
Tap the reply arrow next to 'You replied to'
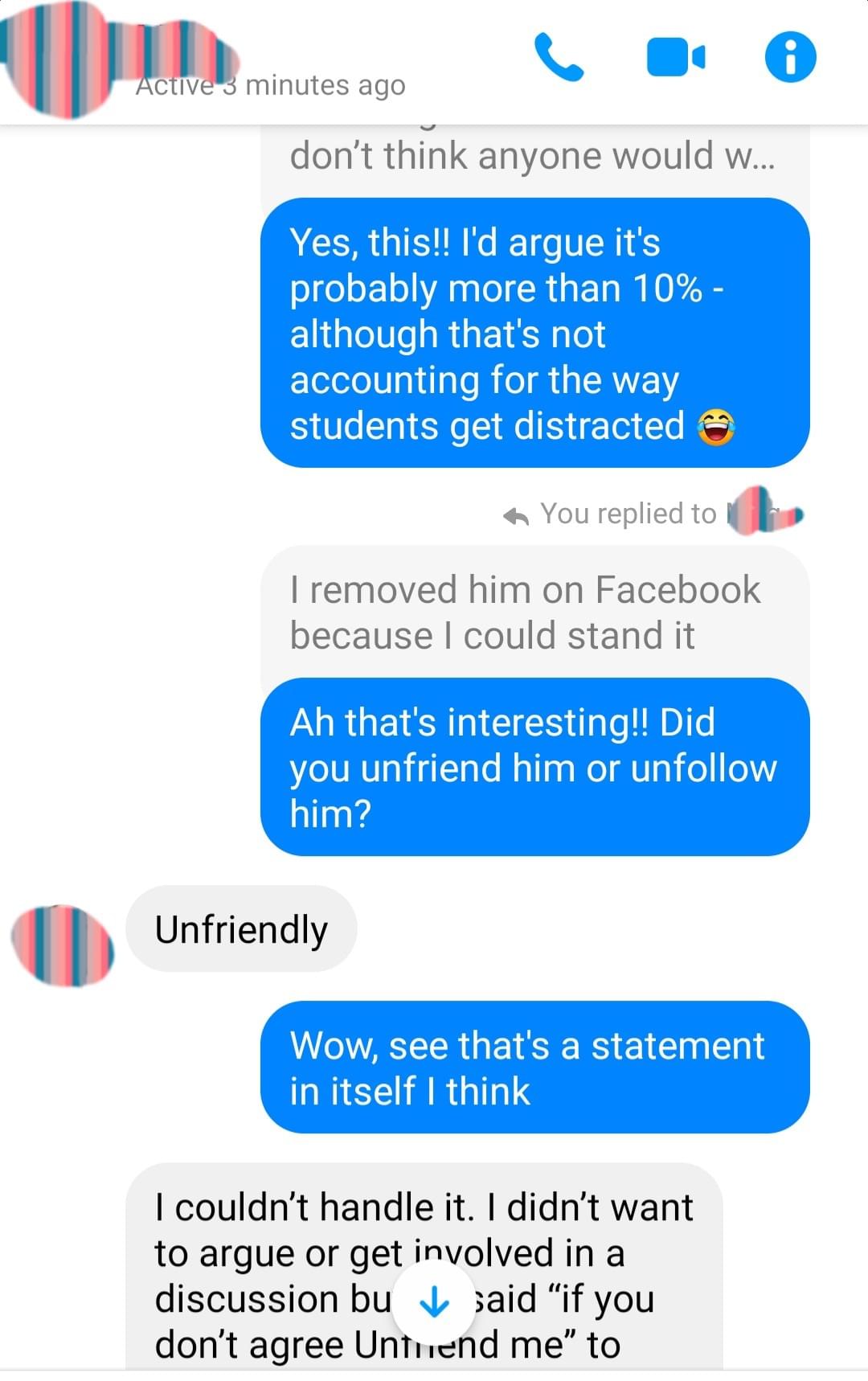tap(516, 516)
